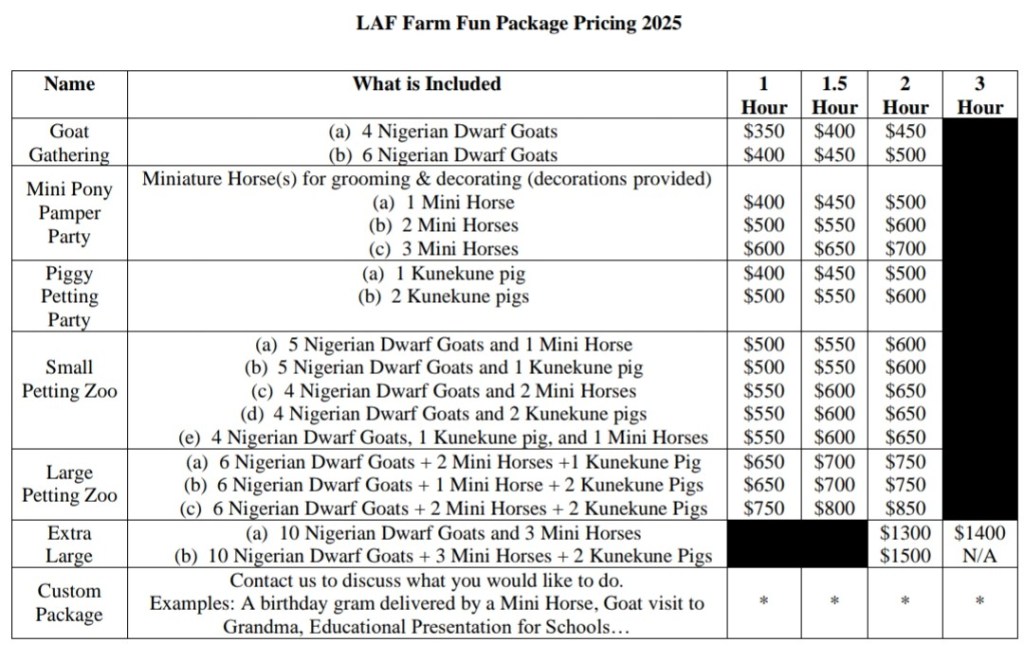Click the 3 Hour column header
Screen dimensions: 1024x661
(979, 95)
